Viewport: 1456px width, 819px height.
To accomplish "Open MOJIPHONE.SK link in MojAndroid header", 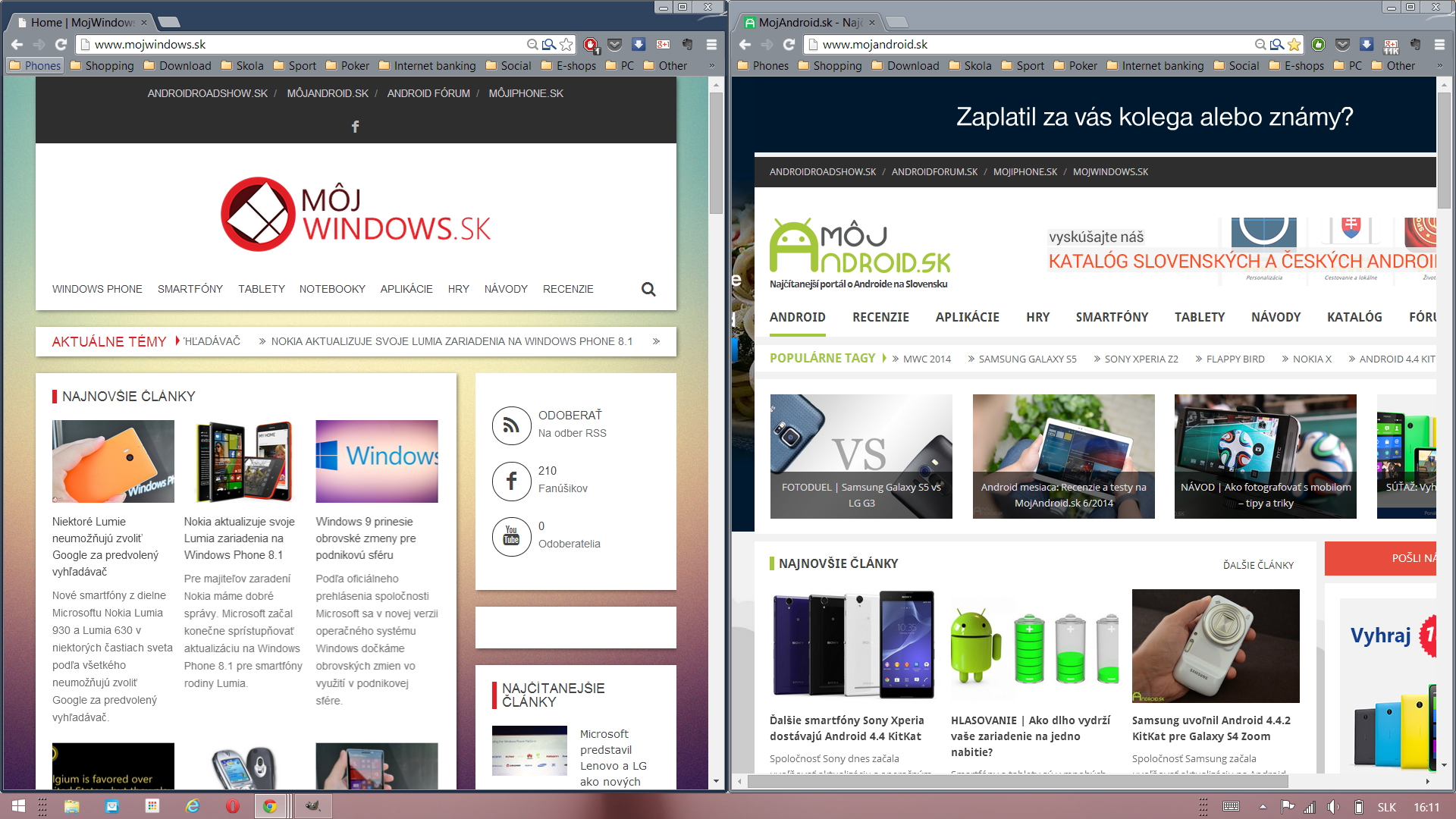I will [1025, 172].
